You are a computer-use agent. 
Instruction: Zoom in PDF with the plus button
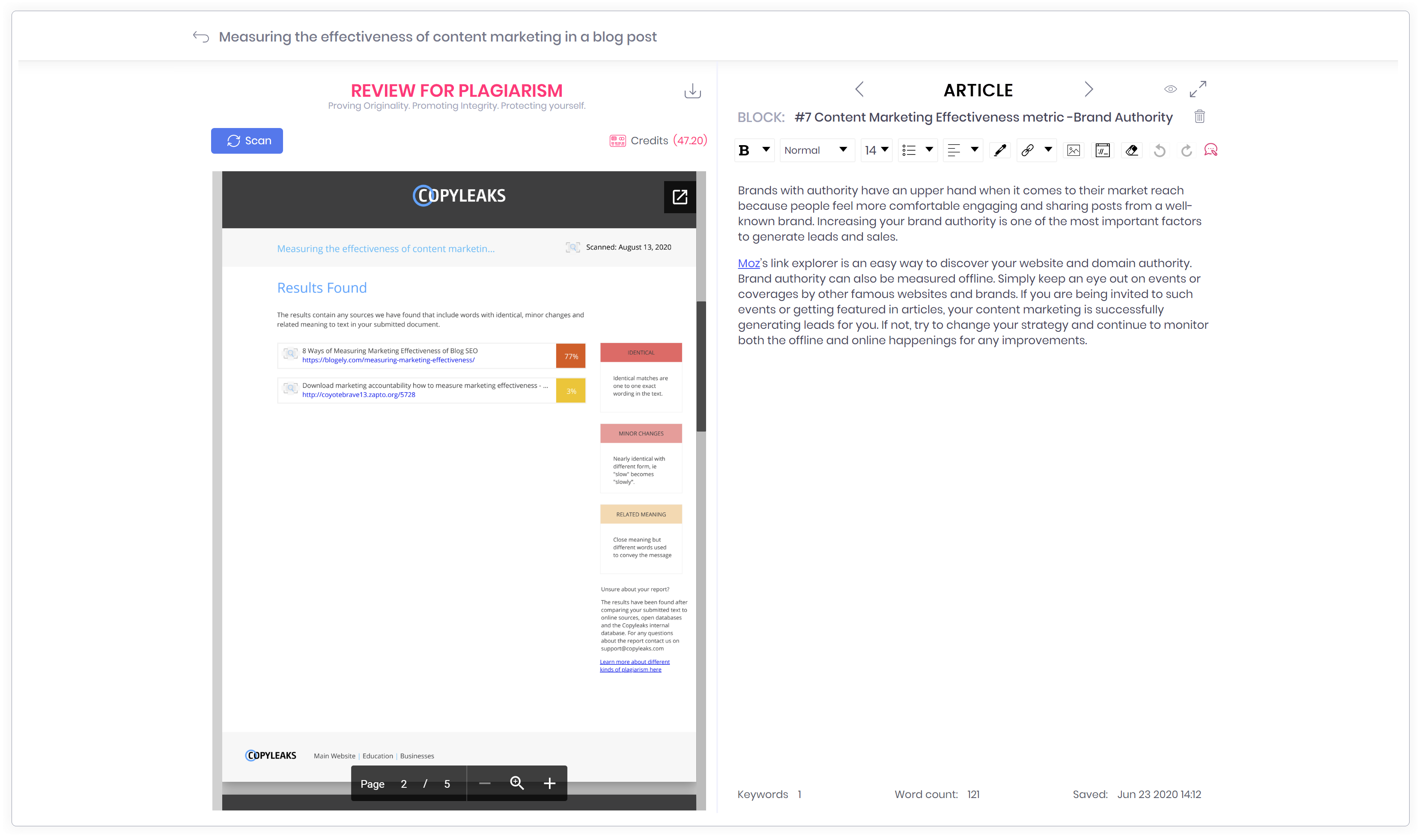pos(549,783)
